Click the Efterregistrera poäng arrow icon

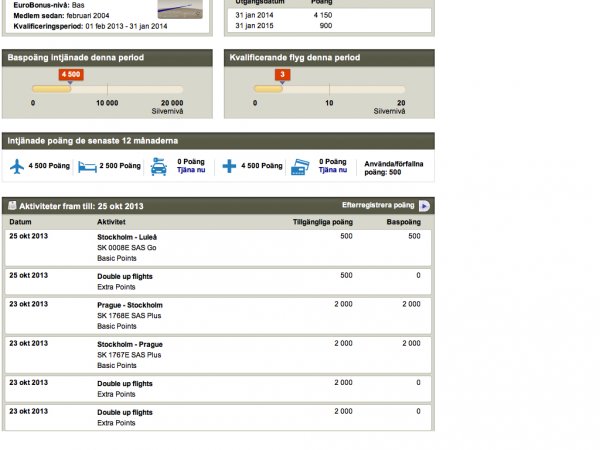(x=424, y=206)
